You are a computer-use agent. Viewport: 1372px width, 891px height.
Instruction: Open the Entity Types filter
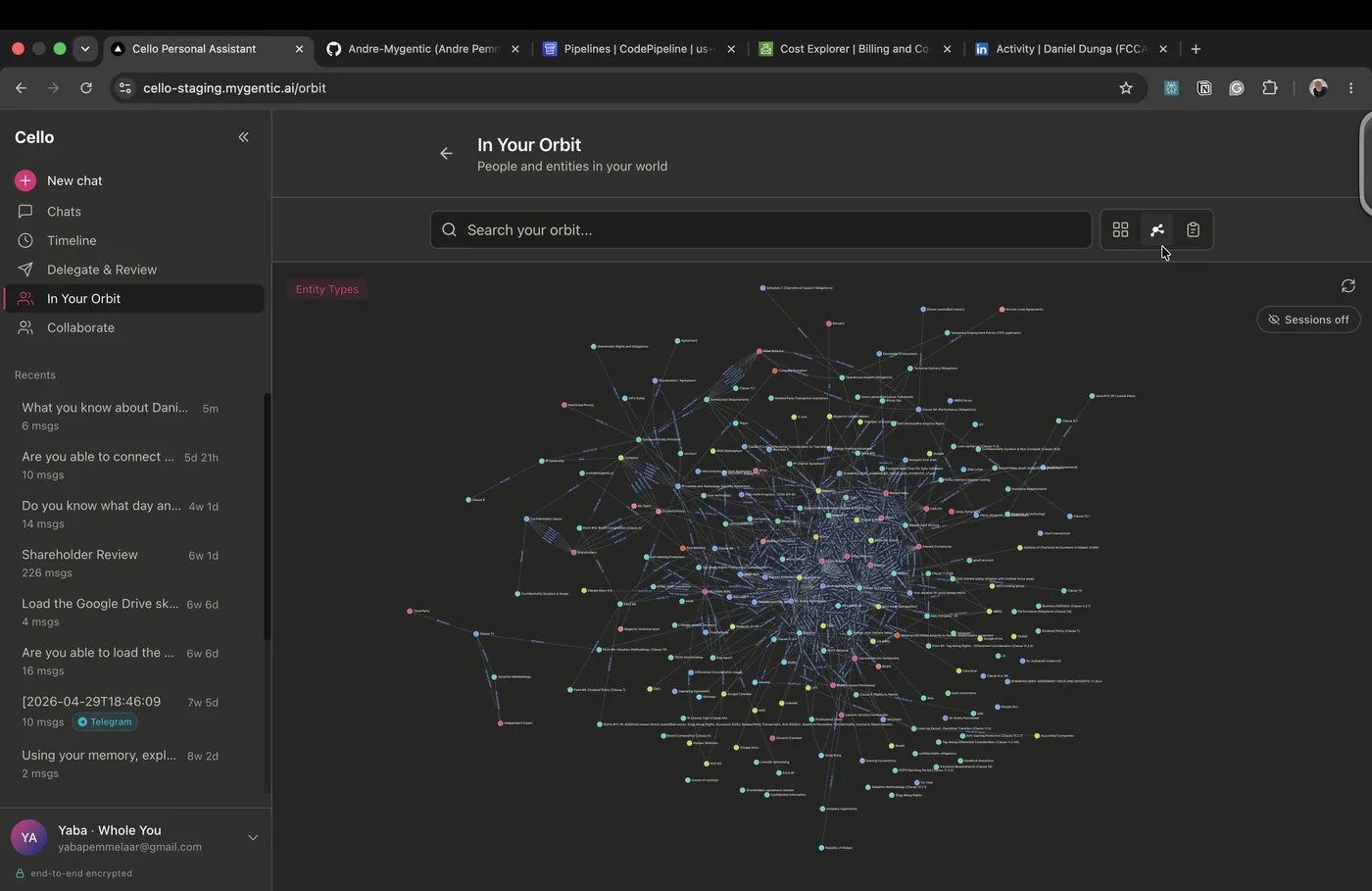click(x=327, y=289)
